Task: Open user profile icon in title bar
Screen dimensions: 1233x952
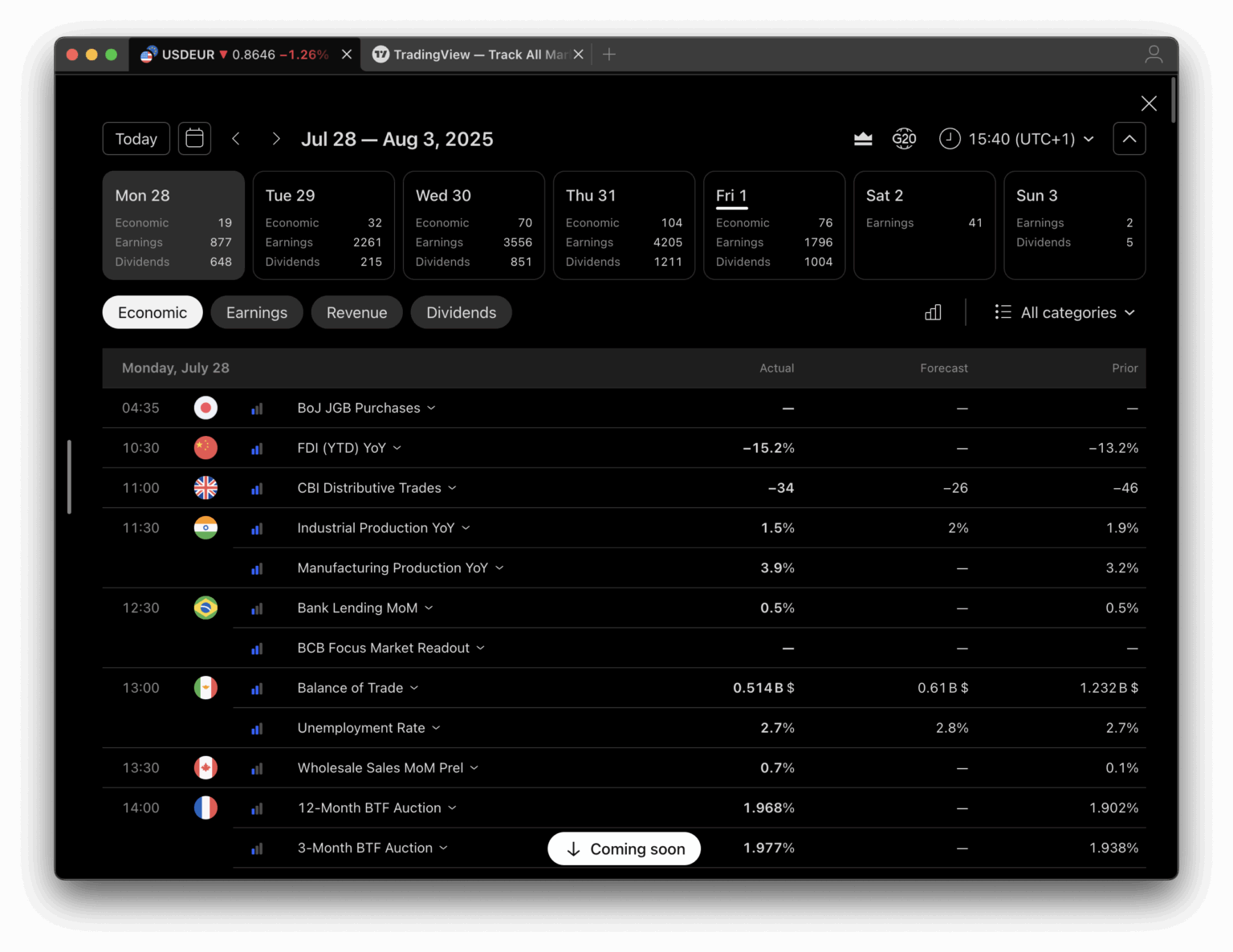Action: click(x=1154, y=54)
